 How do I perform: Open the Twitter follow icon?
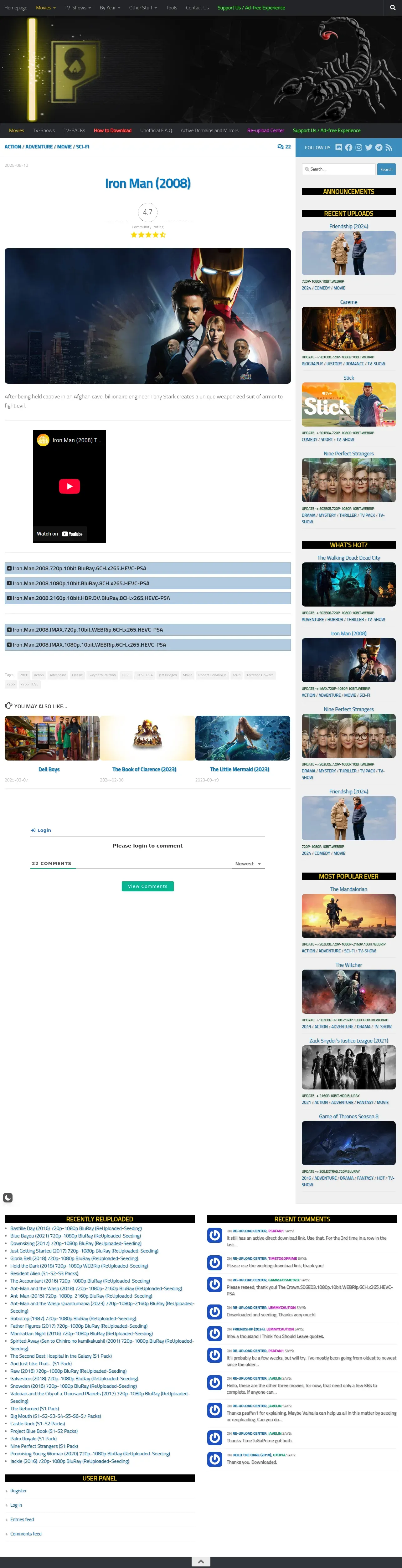point(368,147)
